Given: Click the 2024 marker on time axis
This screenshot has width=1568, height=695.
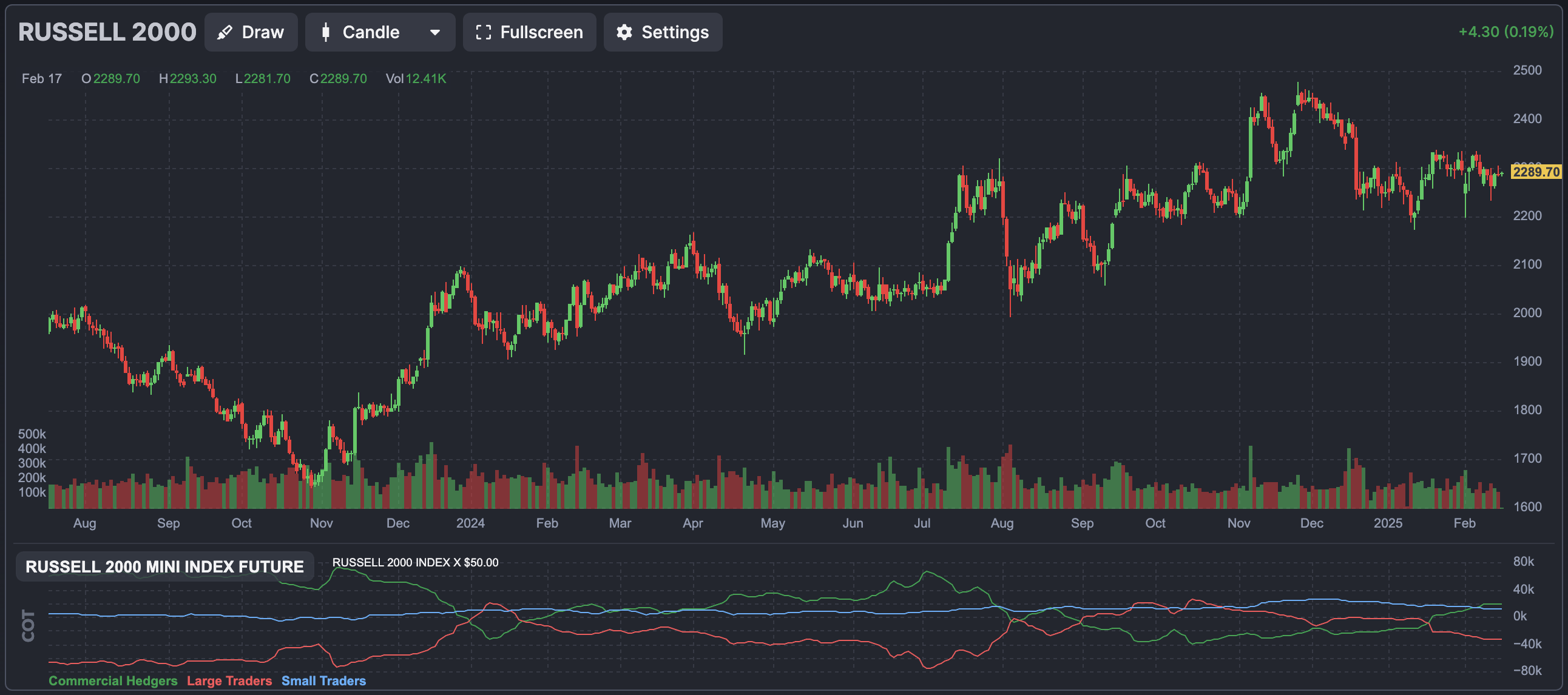Looking at the screenshot, I should coord(470,523).
